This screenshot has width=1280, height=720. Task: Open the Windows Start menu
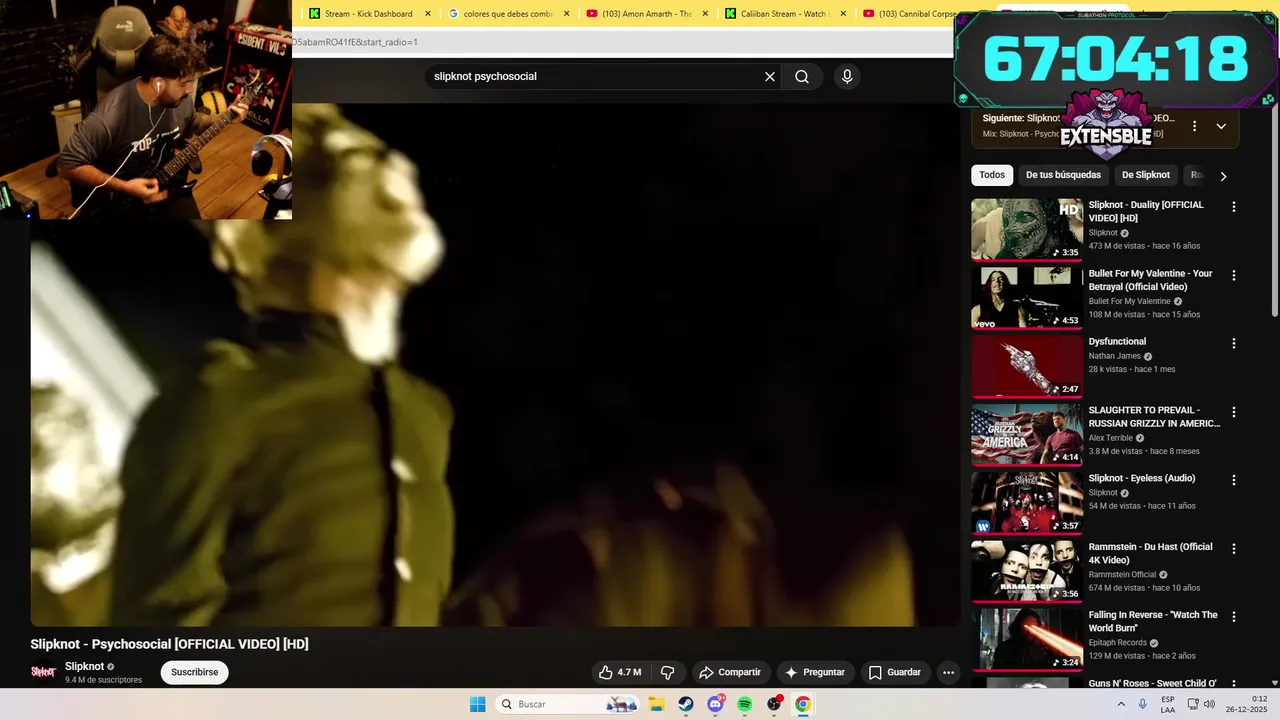click(478, 704)
